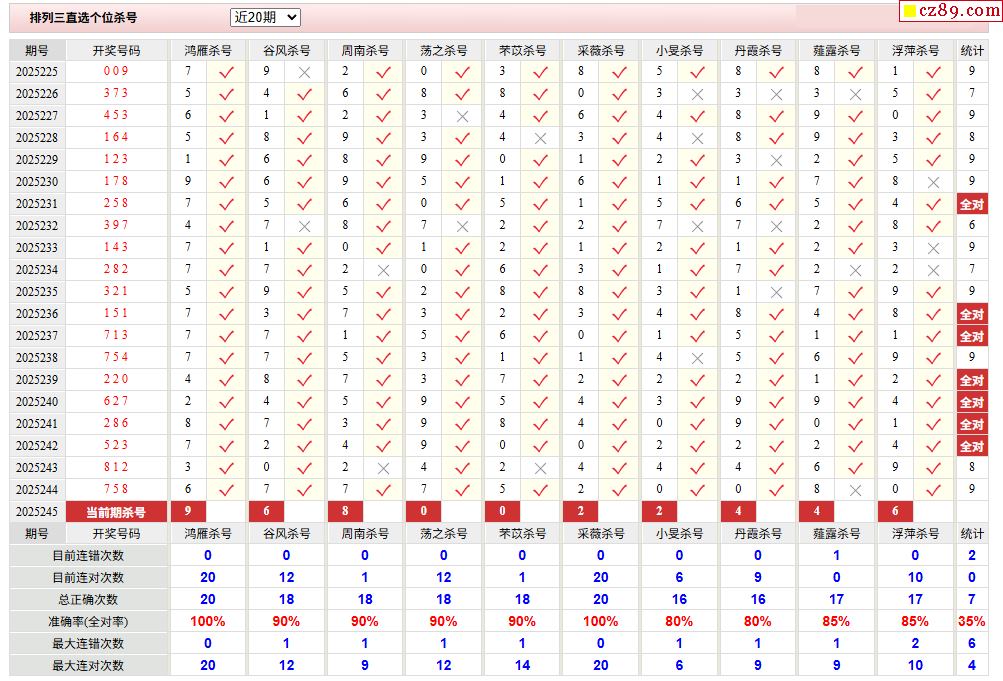Click the 目前连对次数 row label
The image size is (1003, 681).
coord(88,577)
